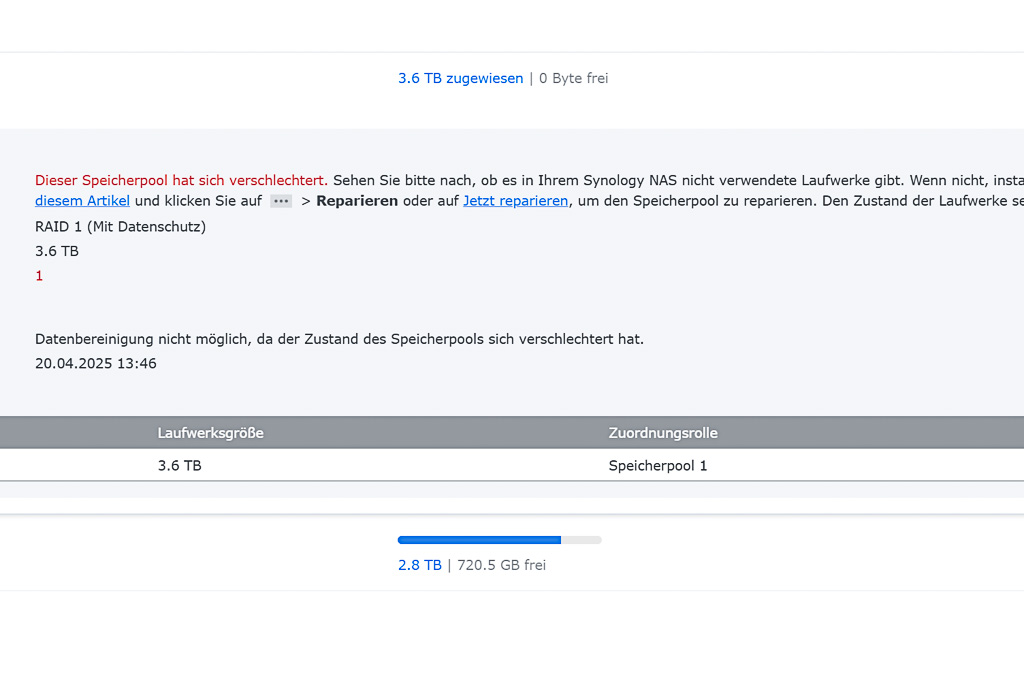Click the '0 Byte frei' text

click(573, 78)
